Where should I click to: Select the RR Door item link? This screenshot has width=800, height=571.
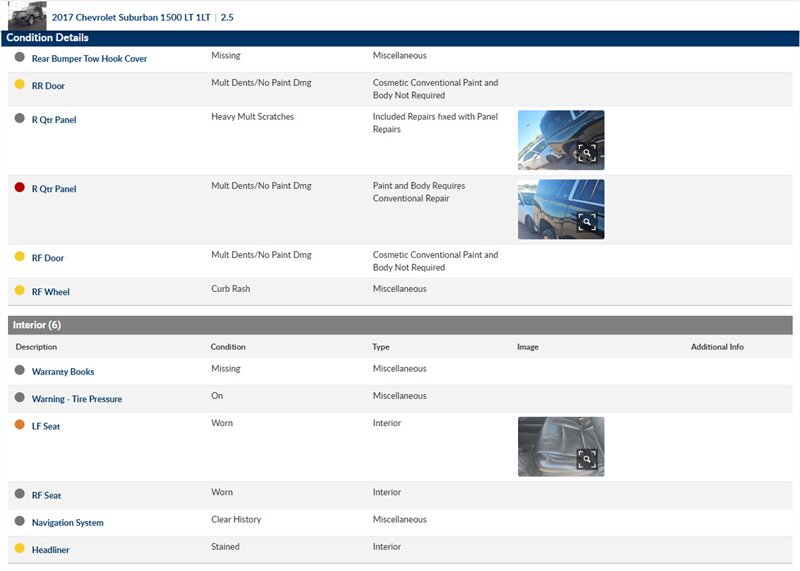(x=48, y=86)
